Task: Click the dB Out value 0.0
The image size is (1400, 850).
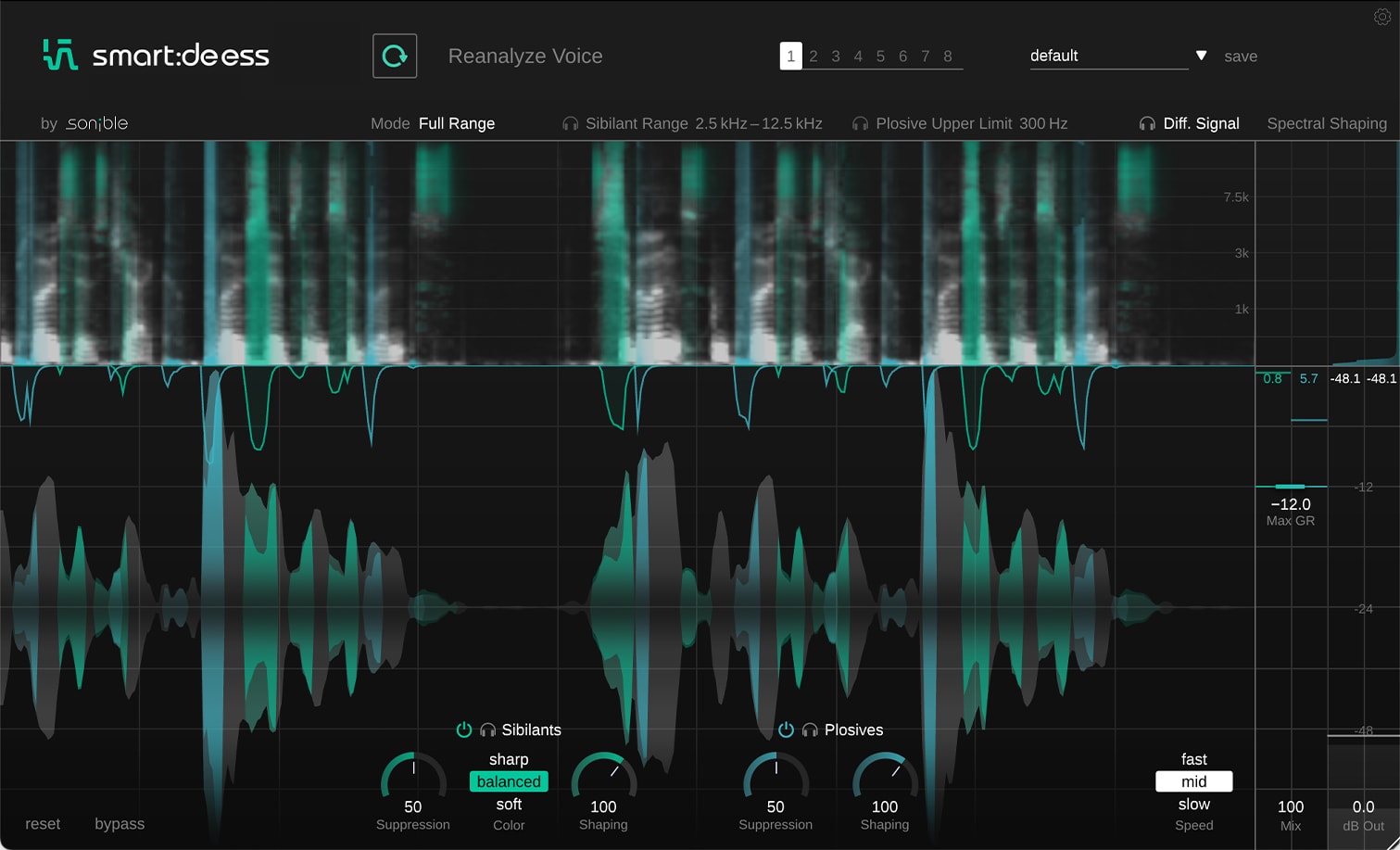Action: (x=1363, y=807)
